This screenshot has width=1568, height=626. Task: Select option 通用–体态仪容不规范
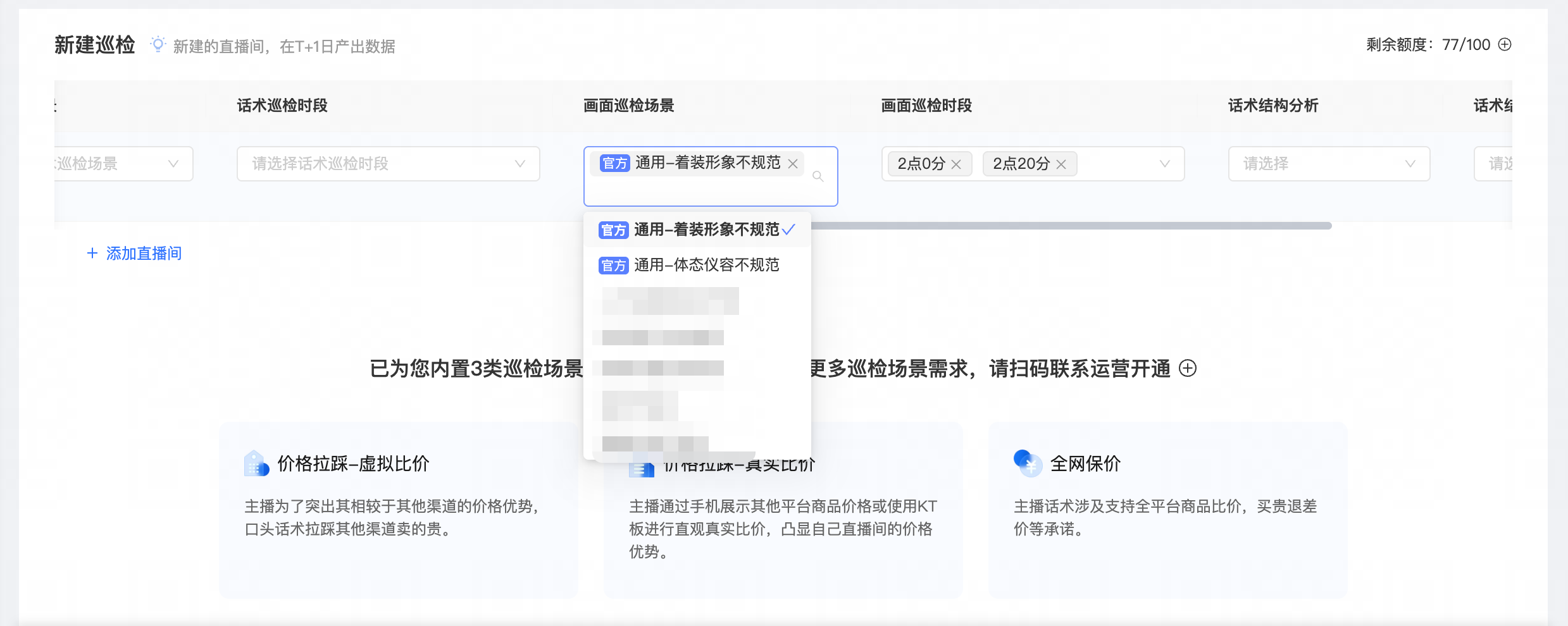point(697,265)
